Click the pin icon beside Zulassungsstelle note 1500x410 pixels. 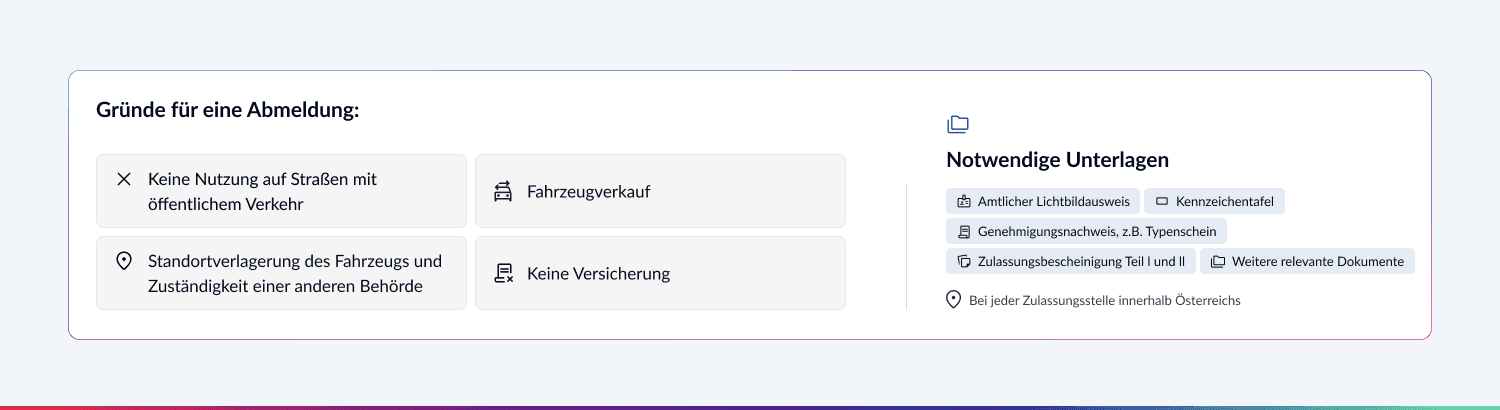point(954,299)
